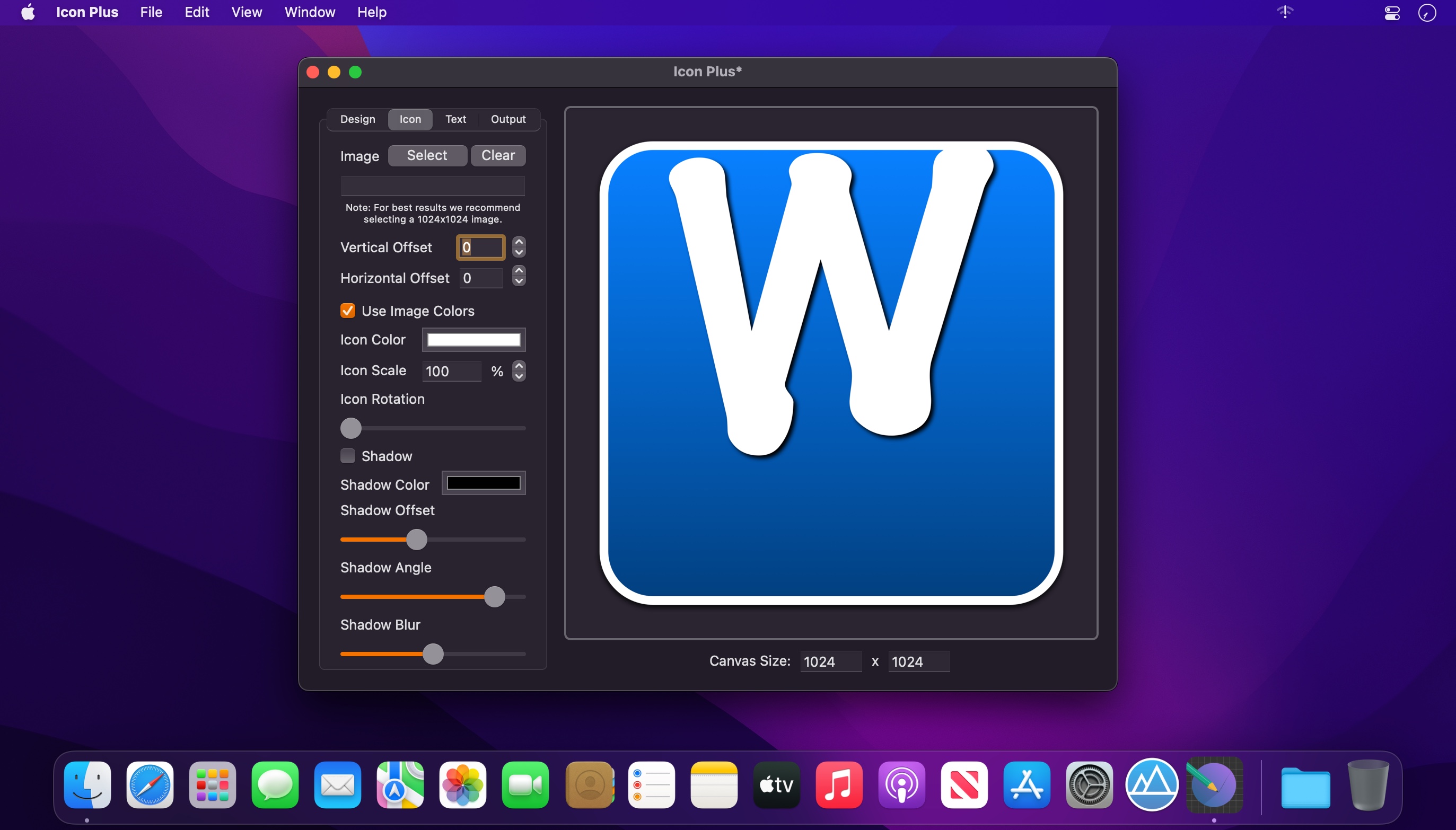1456x830 pixels.
Task: Click the Select image button
Action: [x=427, y=155]
